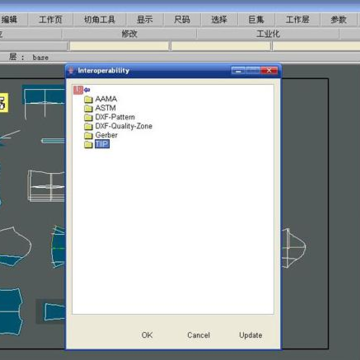Open the 尺码 menu
The width and height of the screenshot is (360, 360).
[x=182, y=20]
